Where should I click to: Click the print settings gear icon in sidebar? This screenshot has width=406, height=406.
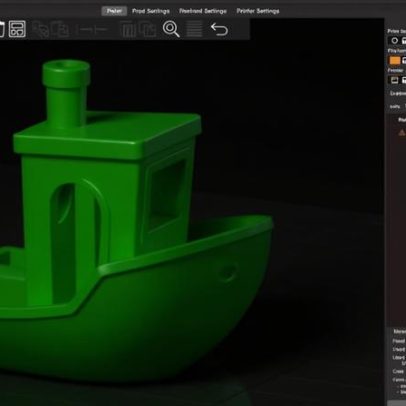[395, 41]
